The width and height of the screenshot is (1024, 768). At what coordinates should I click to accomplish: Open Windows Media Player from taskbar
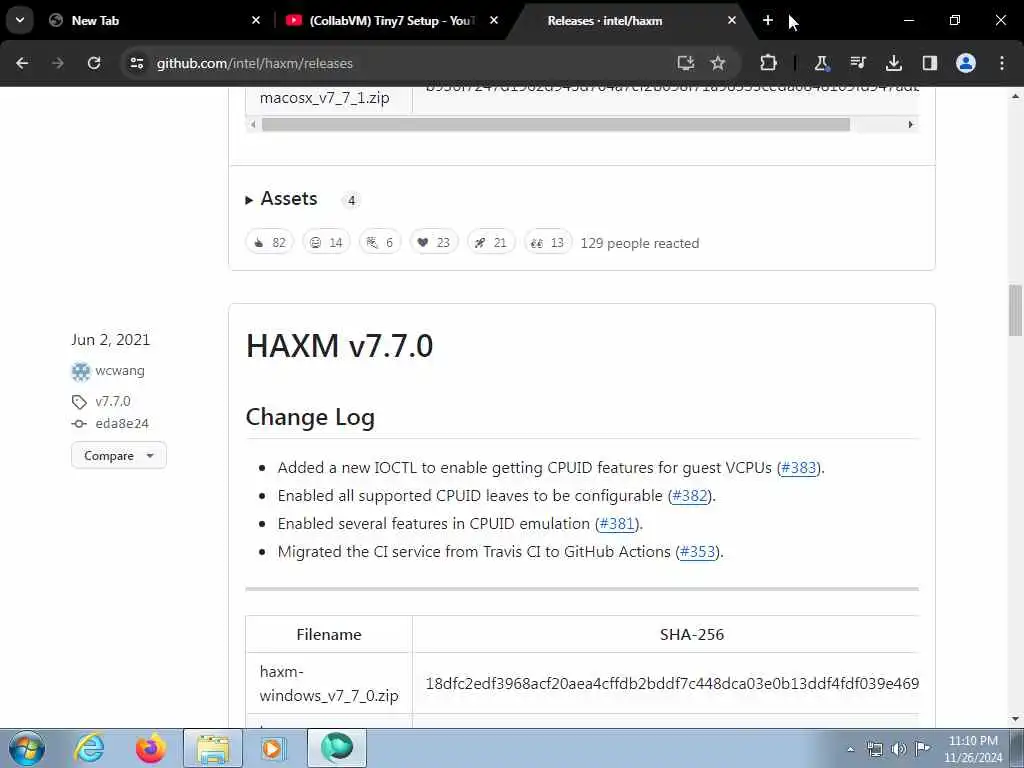(273, 748)
